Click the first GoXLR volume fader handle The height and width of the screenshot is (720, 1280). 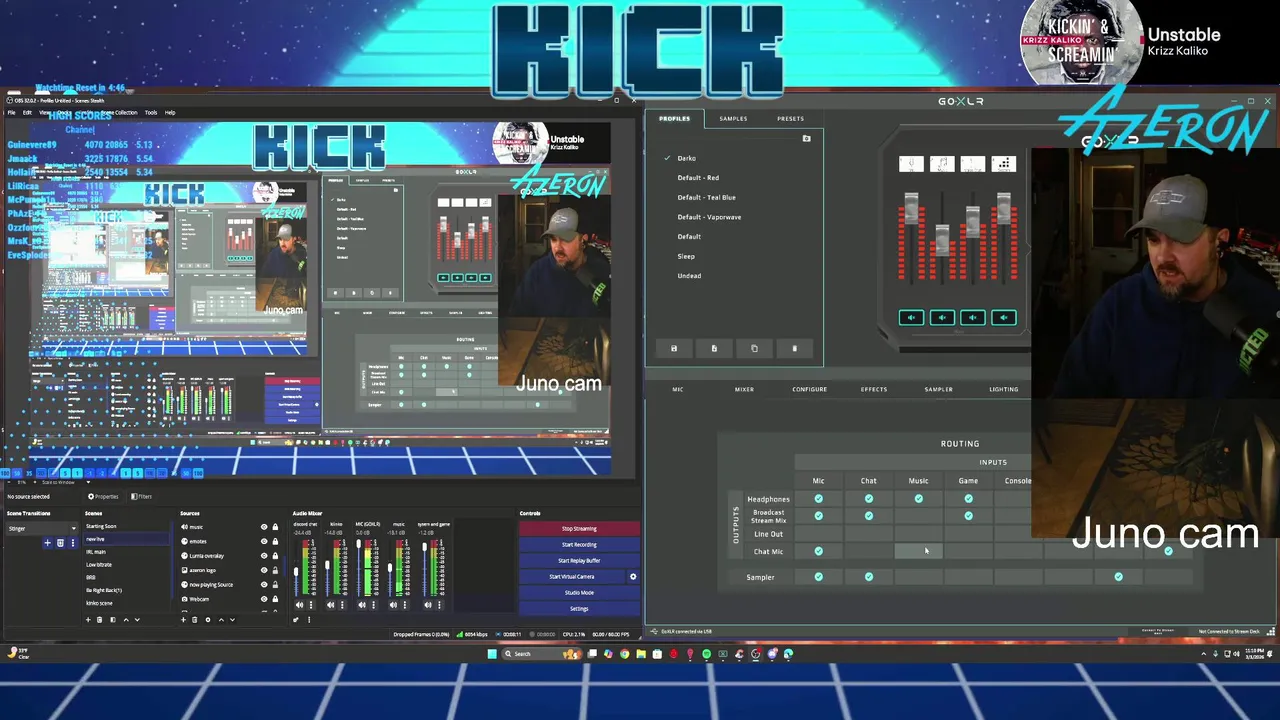point(910,209)
